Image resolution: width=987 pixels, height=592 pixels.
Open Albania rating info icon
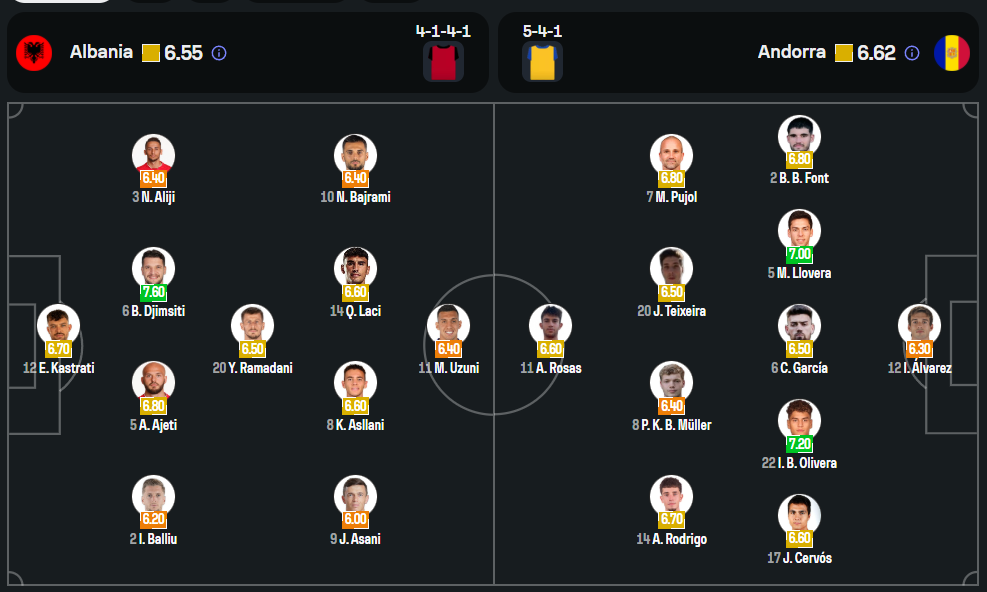(x=219, y=53)
